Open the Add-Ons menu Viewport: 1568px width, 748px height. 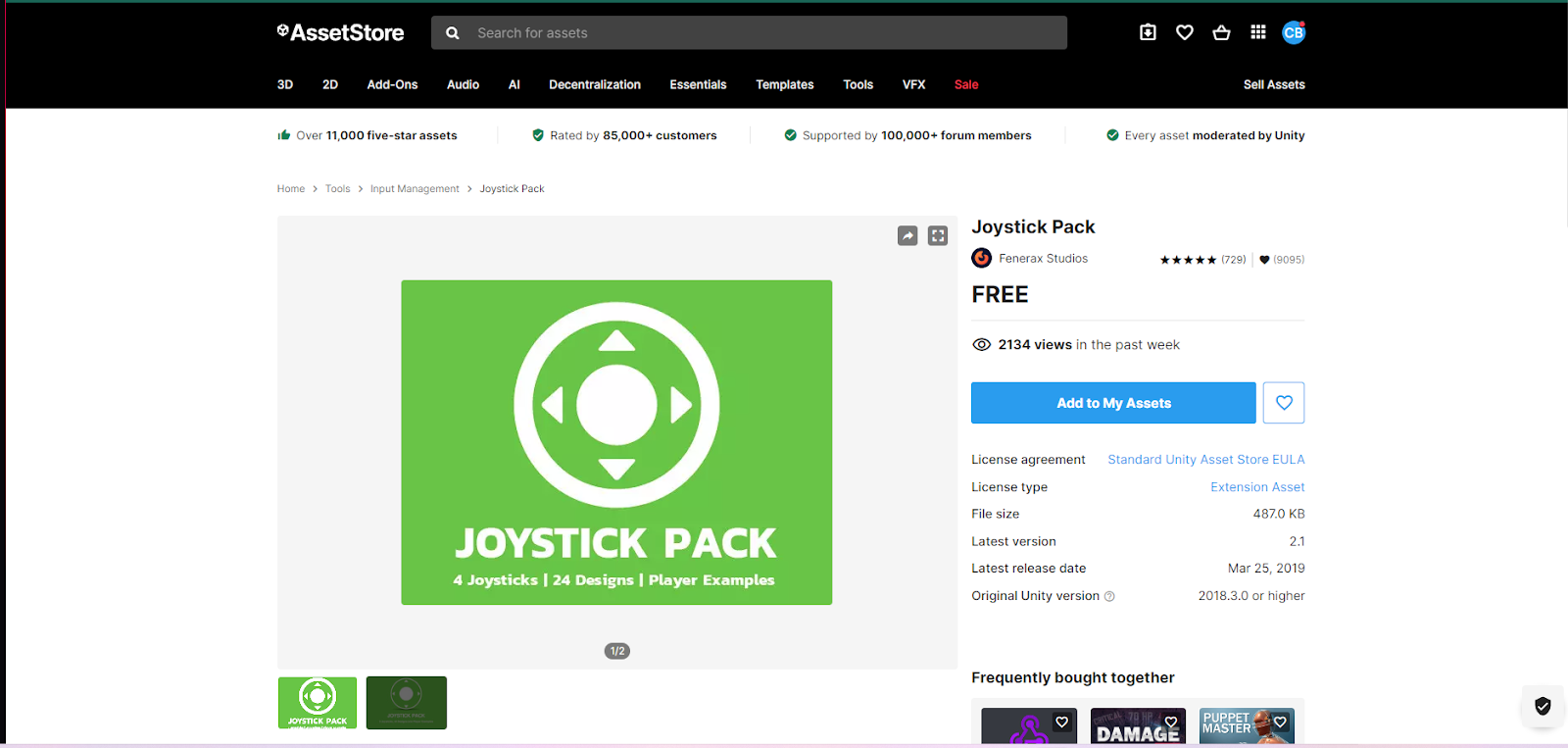(x=392, y=84)
